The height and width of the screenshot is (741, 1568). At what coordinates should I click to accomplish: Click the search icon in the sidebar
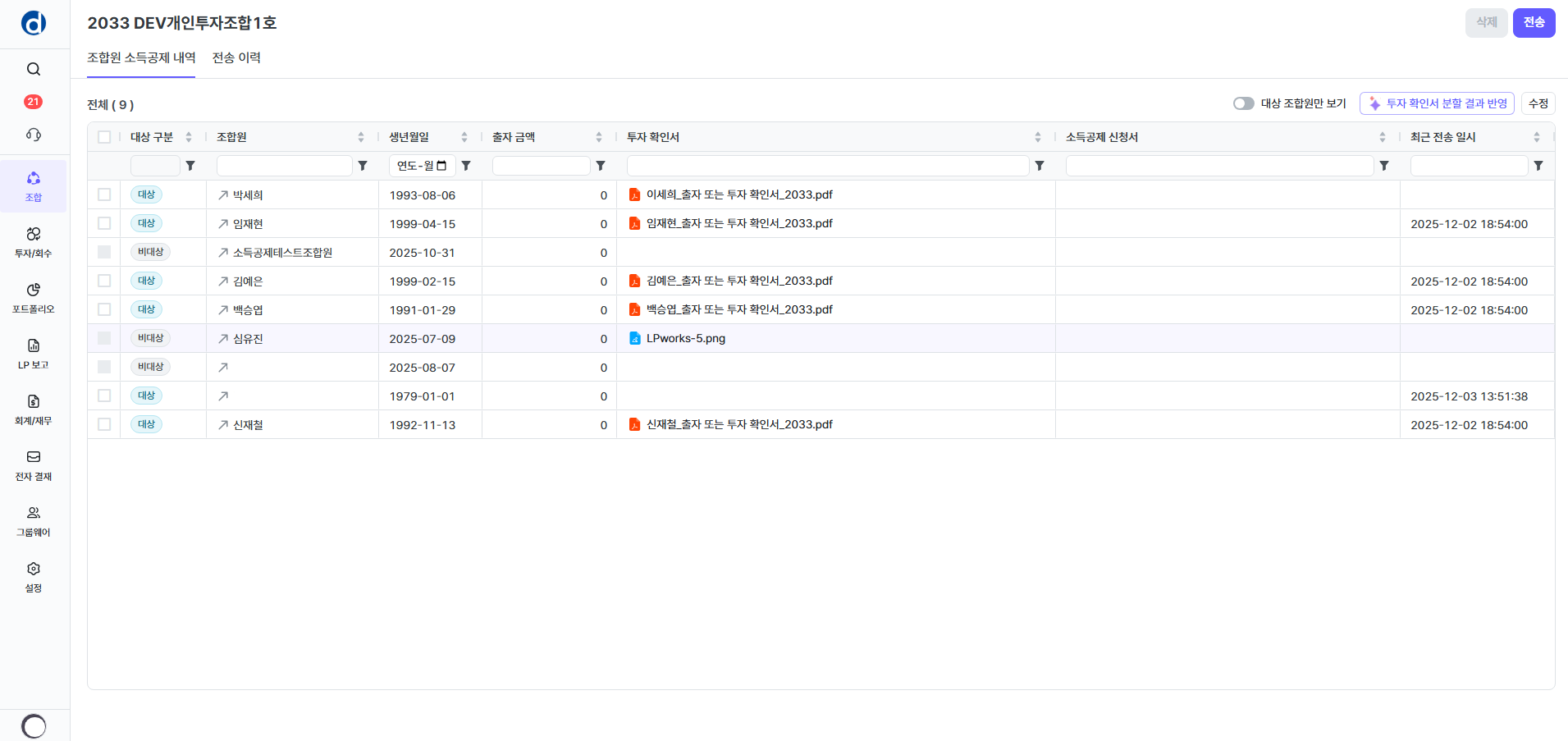point(34,69)
